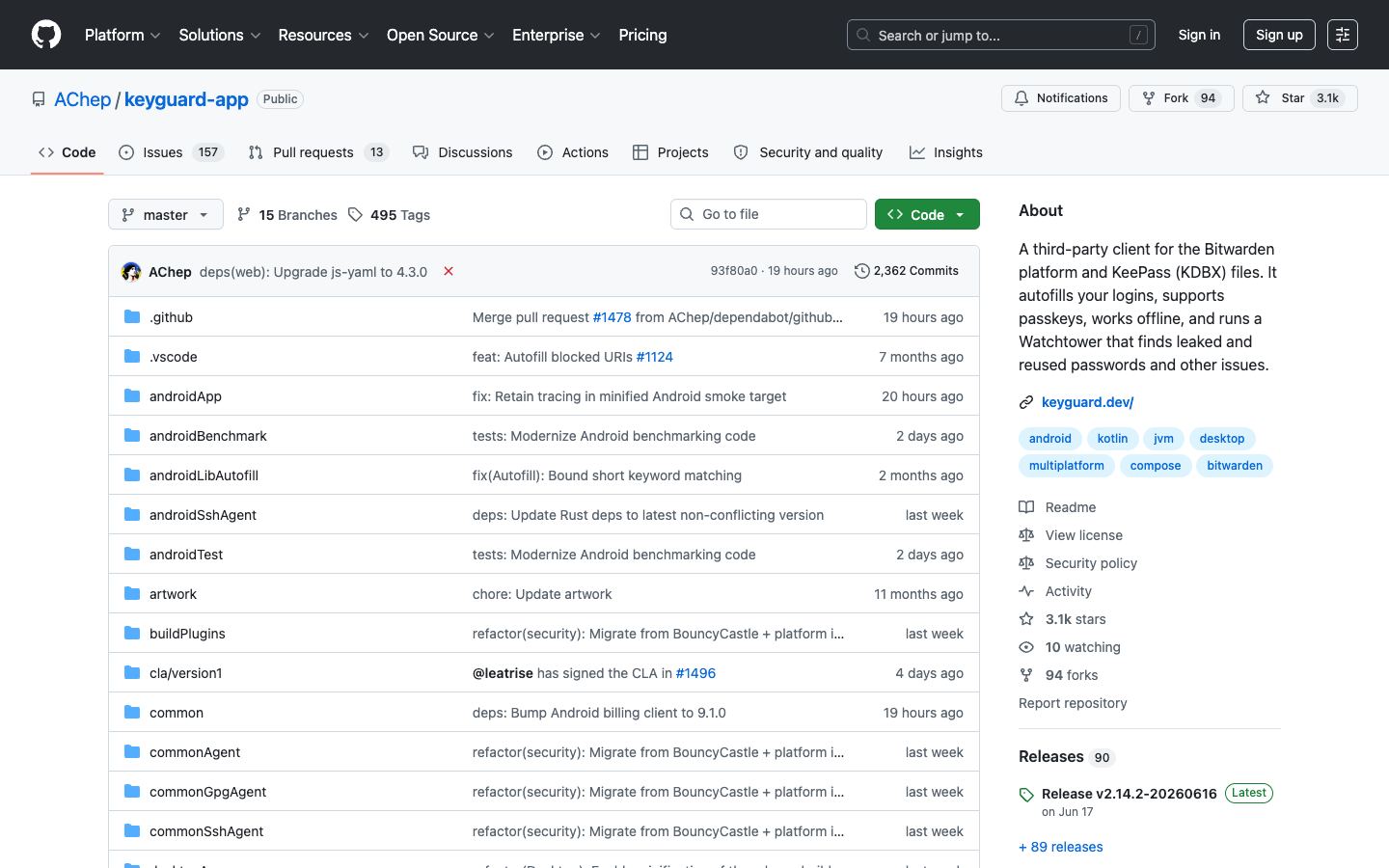Open the AChep owner link

coord(83,99)
